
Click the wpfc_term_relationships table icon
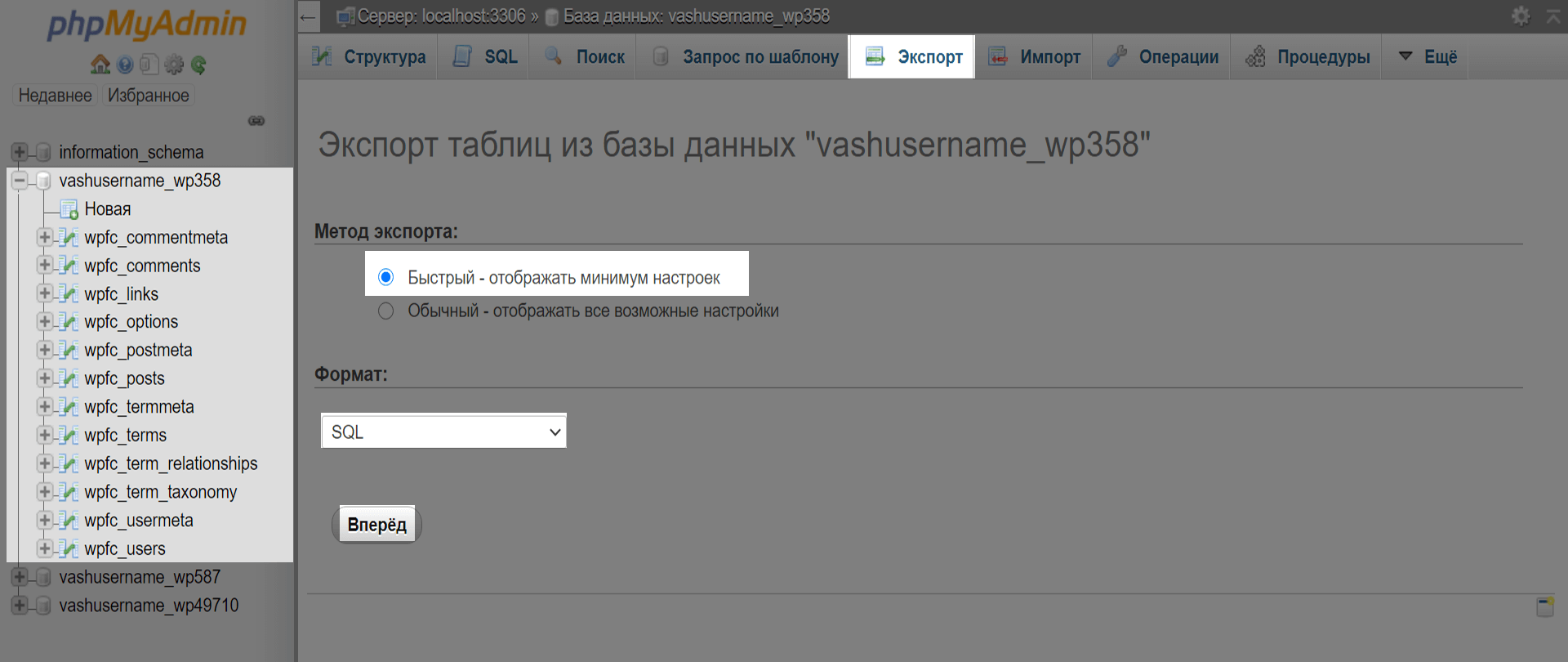click(x=69, y=464)
